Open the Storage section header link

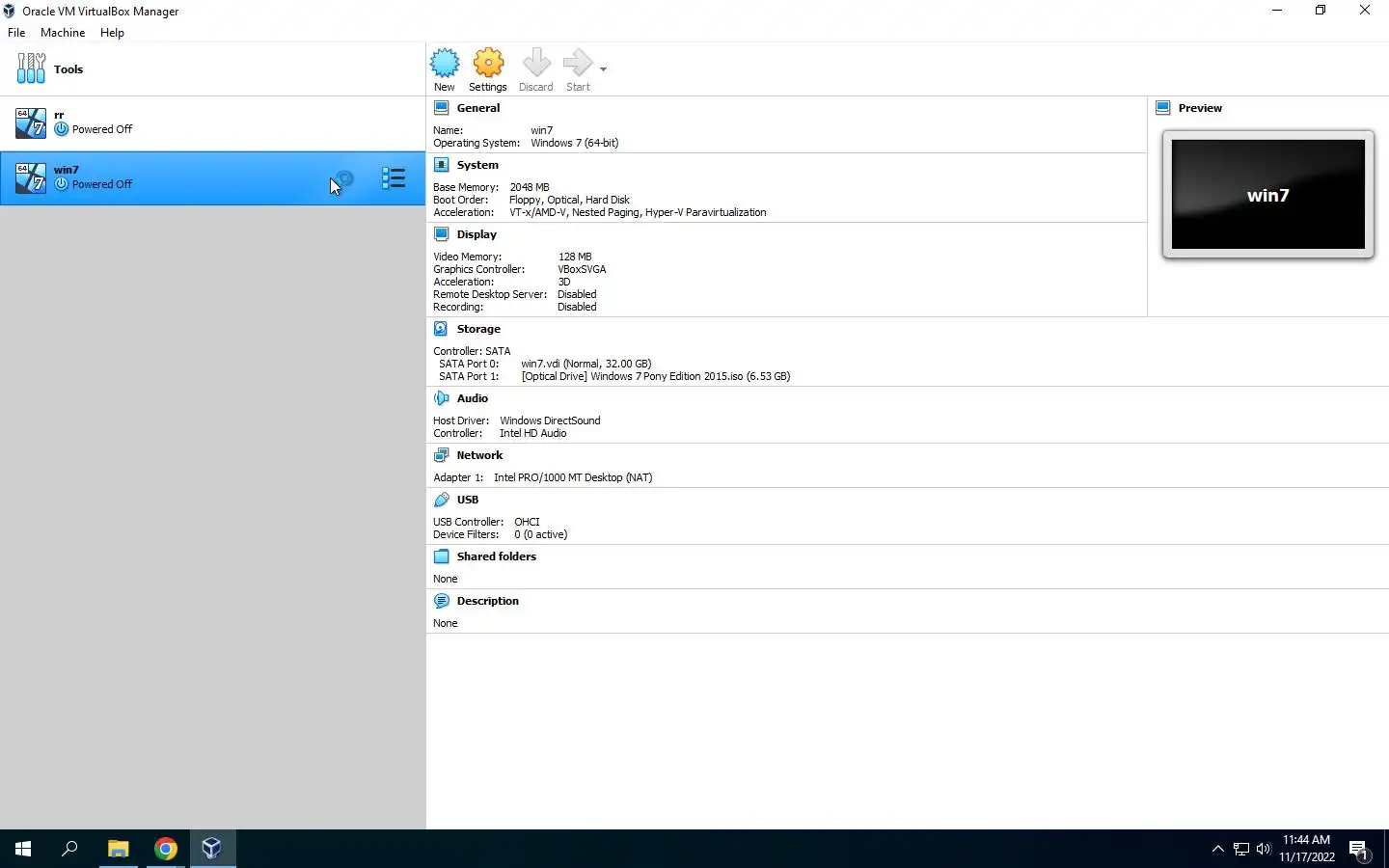click(x=478, y=329)
